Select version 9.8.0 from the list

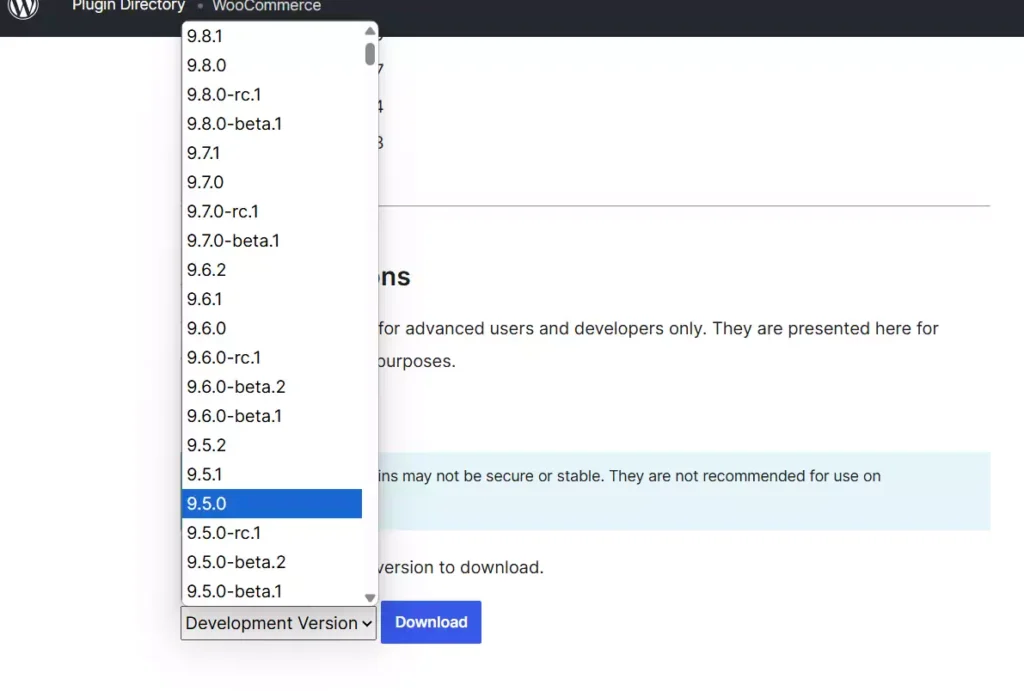pyautogui.click(x=272, y=65)
